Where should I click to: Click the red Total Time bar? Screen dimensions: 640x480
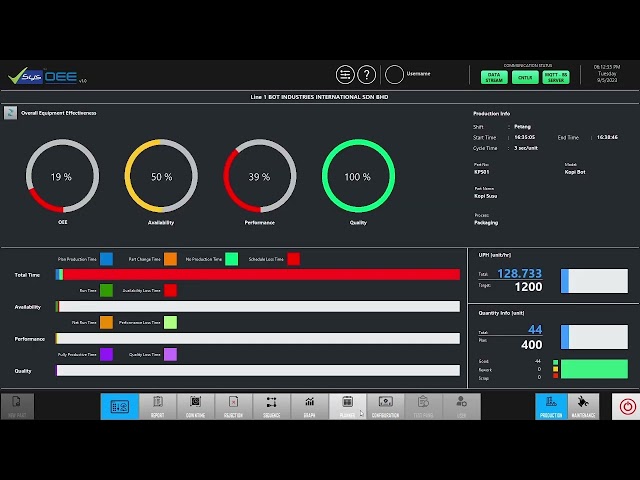coord(258,274)
